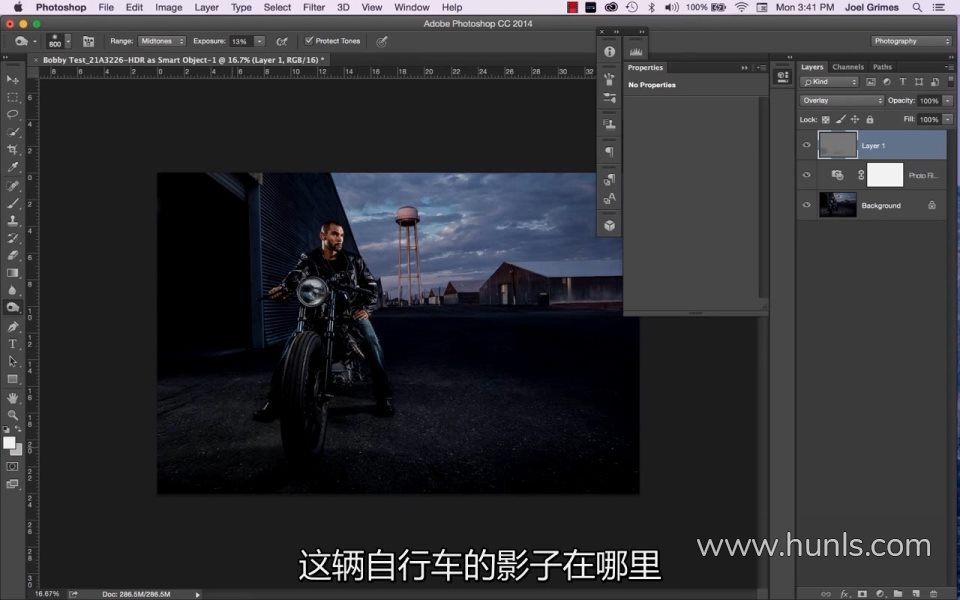Toggle Lock all padlock in Layers panel
The image size is (960, 600).
869,119
